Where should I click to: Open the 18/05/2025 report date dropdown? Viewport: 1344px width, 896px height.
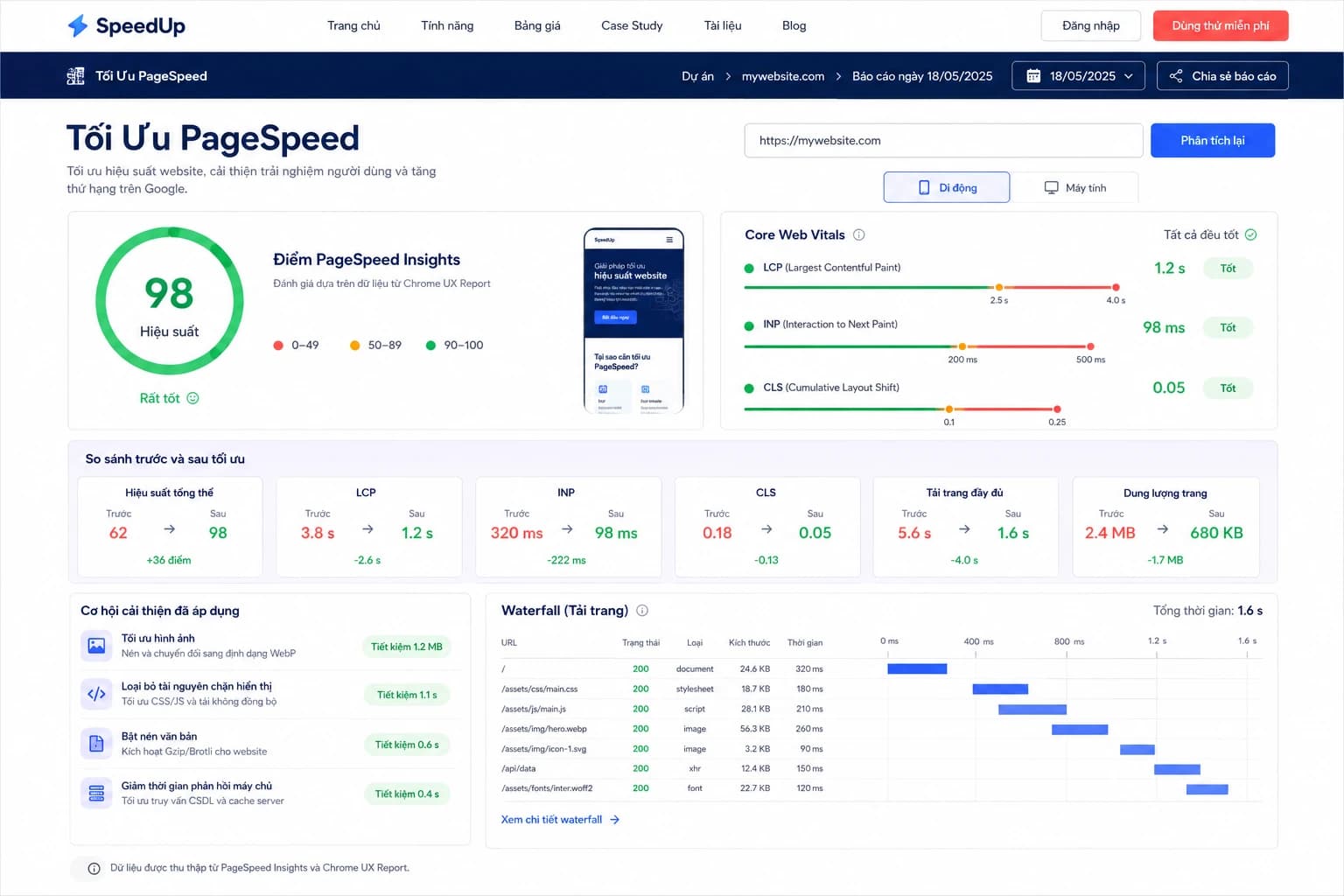point(1079,76)
